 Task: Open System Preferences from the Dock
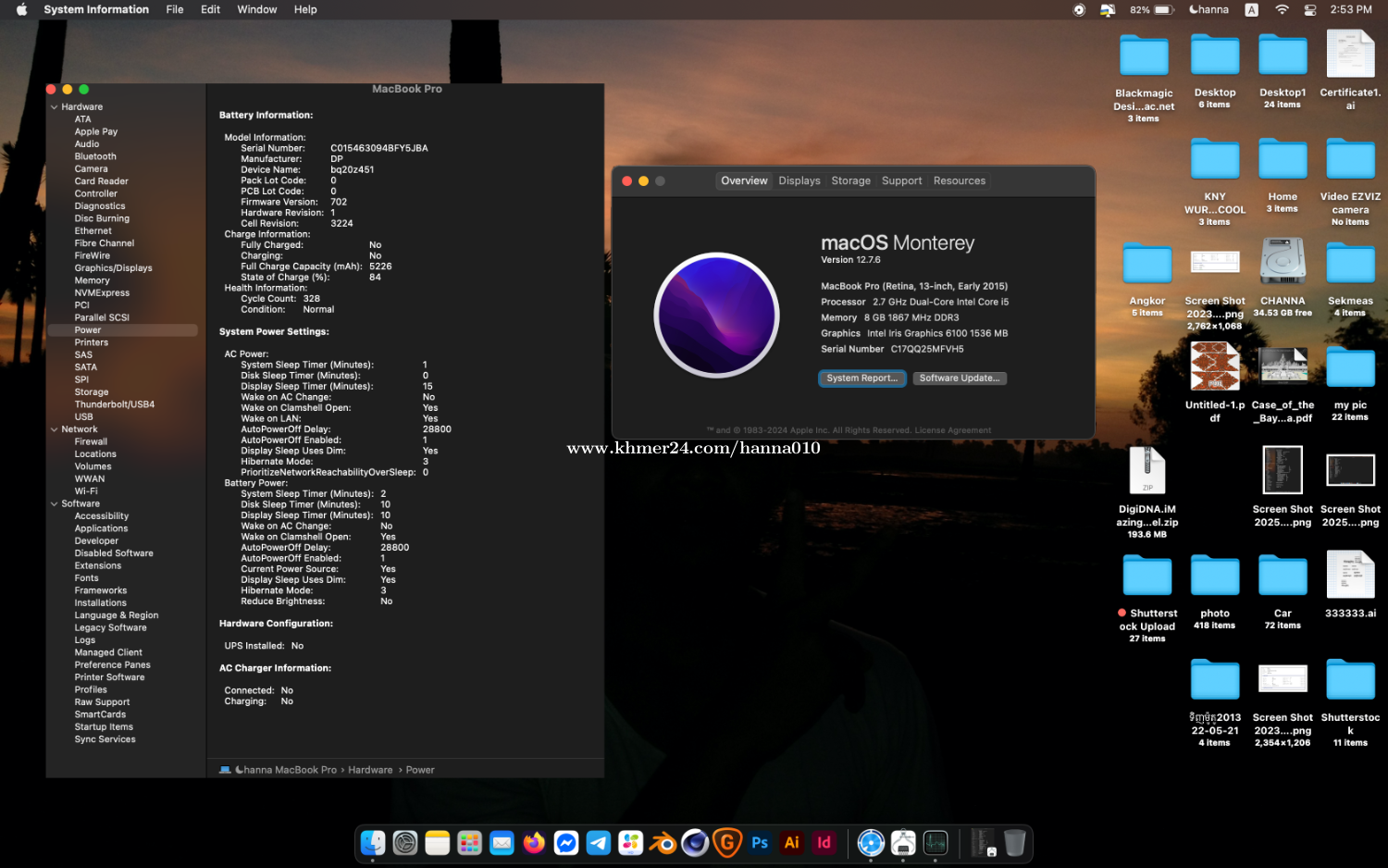(405, 842)
